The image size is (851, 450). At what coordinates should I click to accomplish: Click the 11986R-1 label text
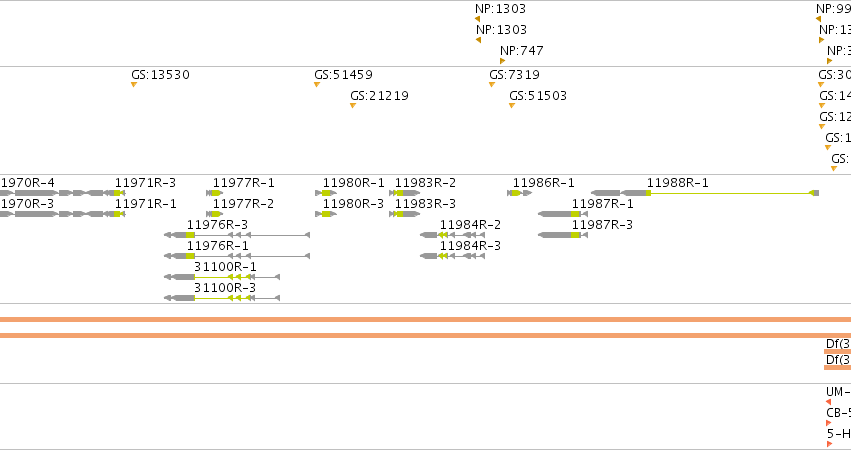tap(543, 183)
